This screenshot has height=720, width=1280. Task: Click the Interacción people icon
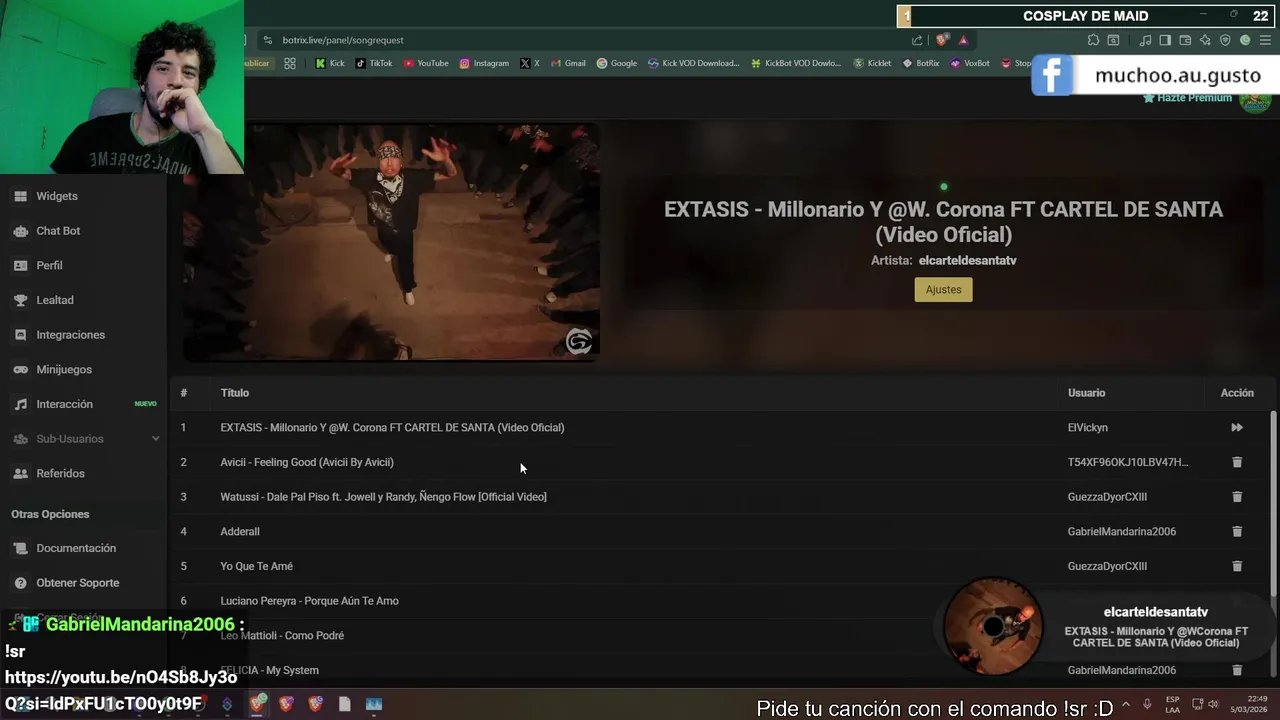coord(20,404)
